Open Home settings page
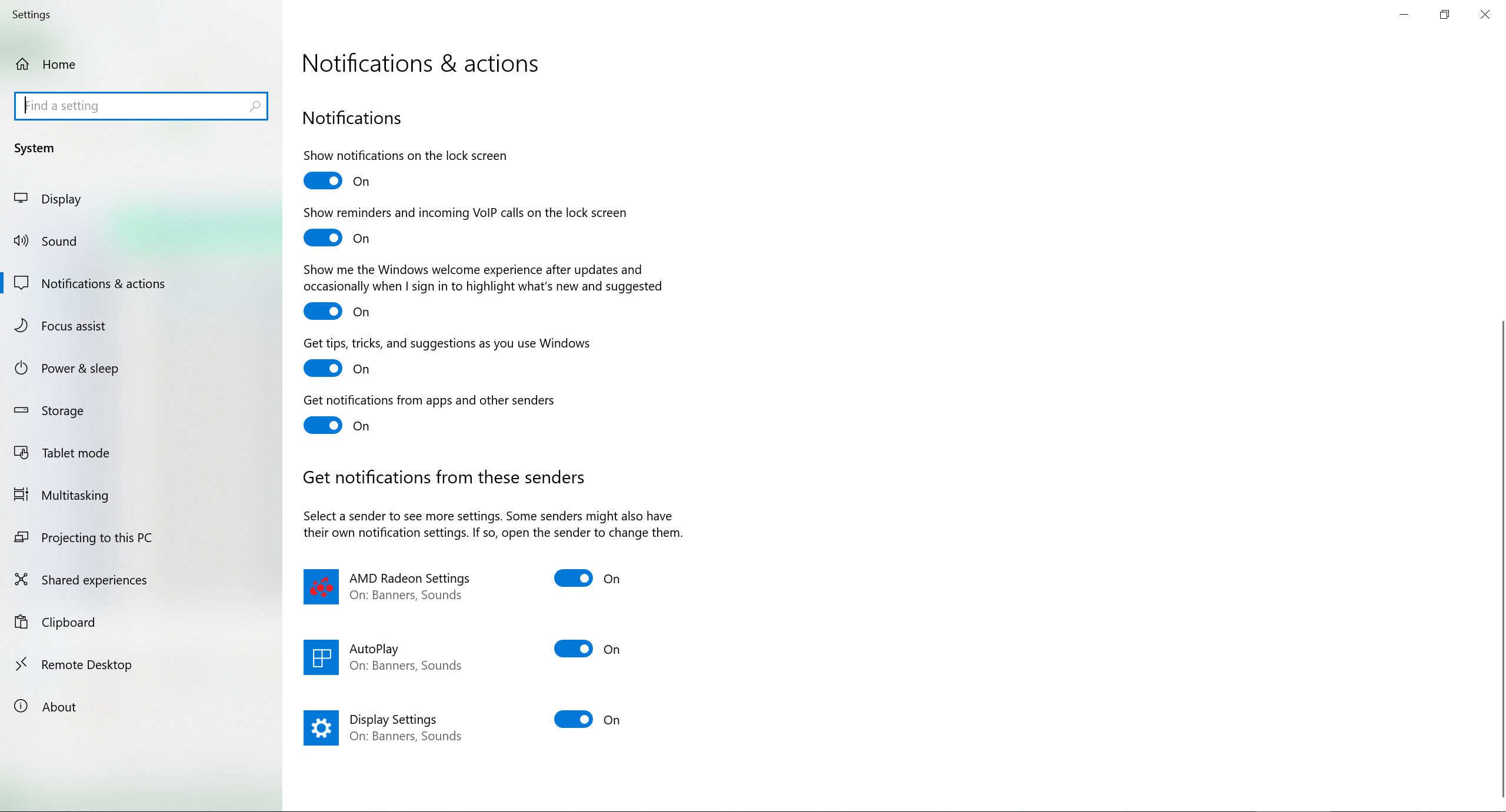This screenshot has width=1506, height=812. point(57,63)
